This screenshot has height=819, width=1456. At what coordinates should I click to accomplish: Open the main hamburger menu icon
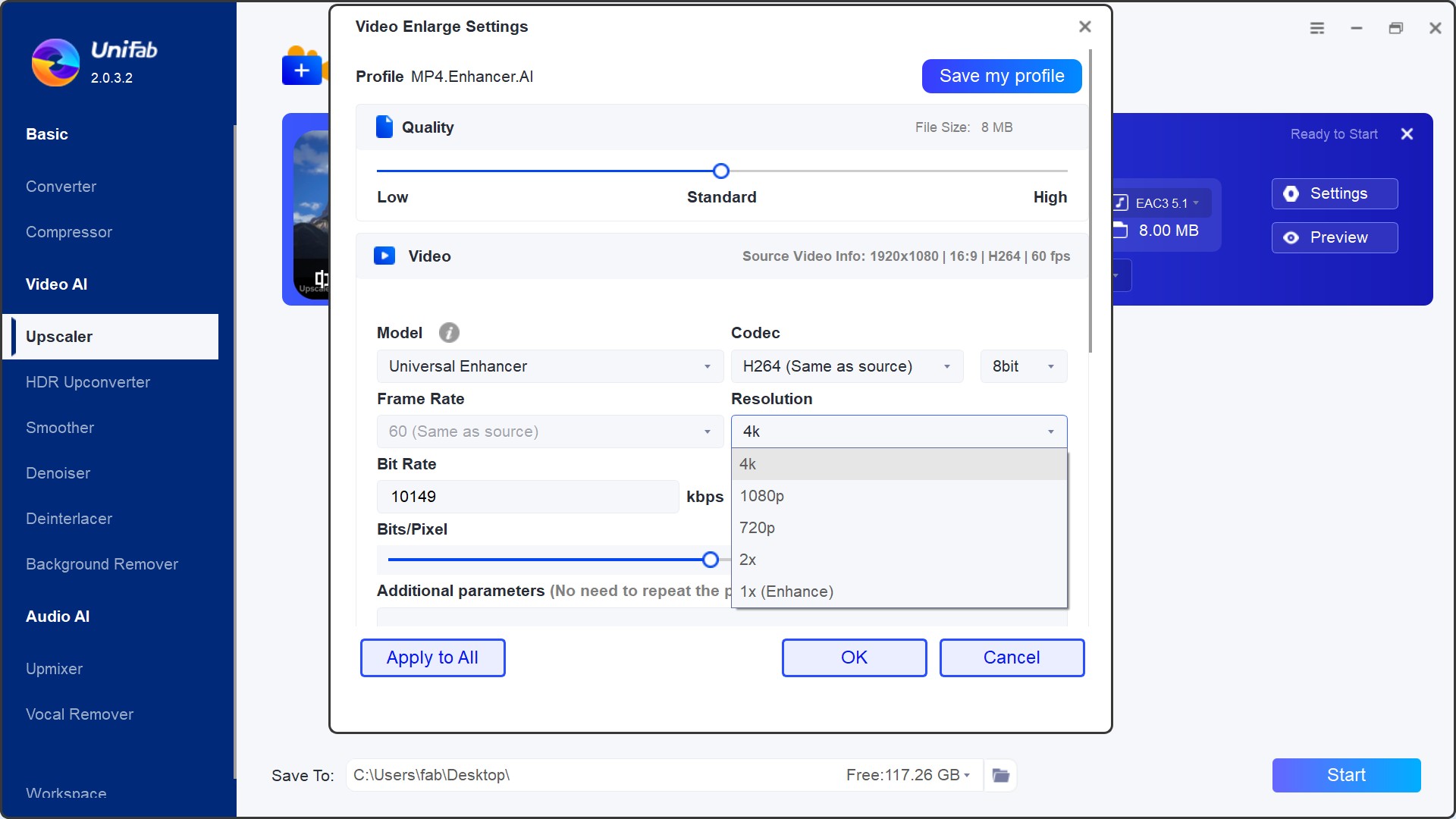pyautogui.click(x=1317, y=28)
